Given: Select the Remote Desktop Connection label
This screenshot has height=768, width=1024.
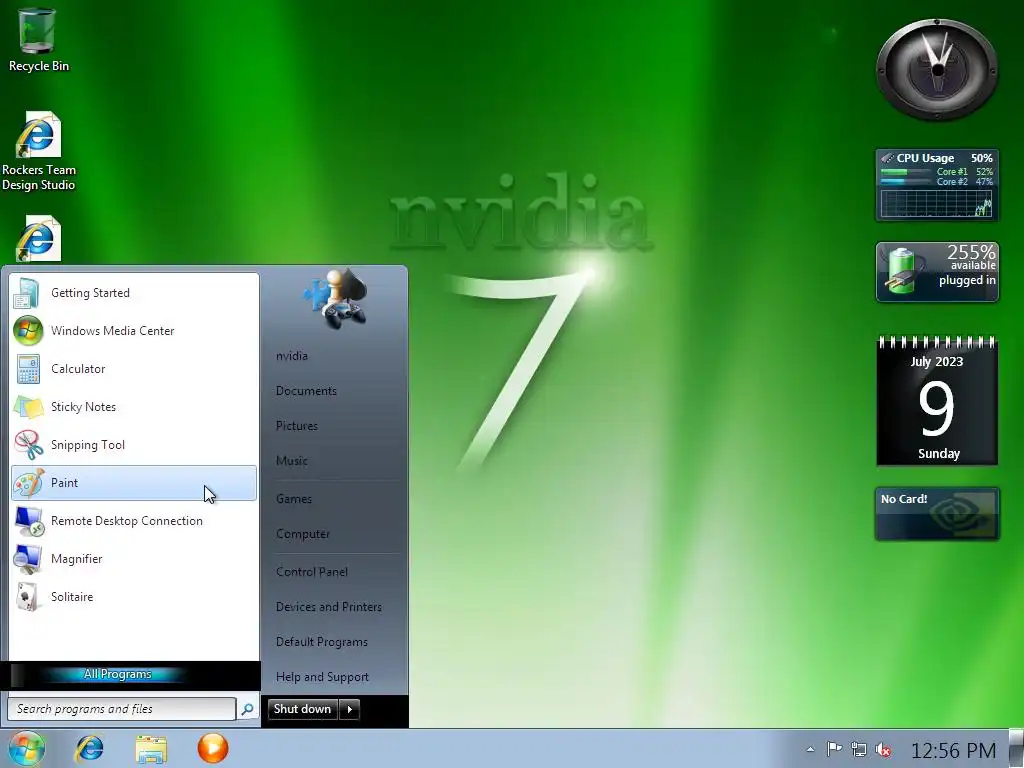Looking at the screenshot, I should (x=127, y=521).
